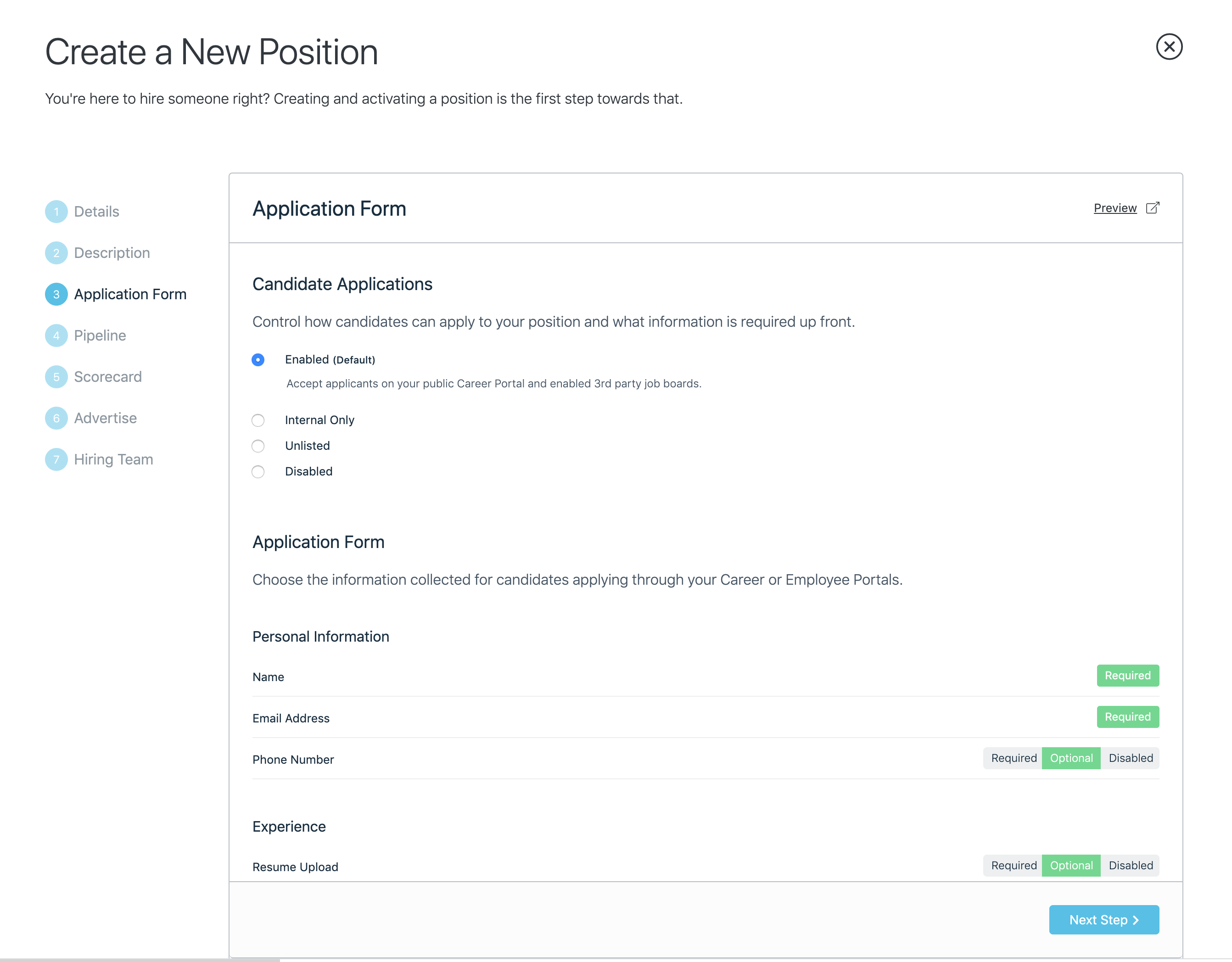
Task: Select the Internal Only radio option
Action: pyautogui.click(x=258, y=421)
